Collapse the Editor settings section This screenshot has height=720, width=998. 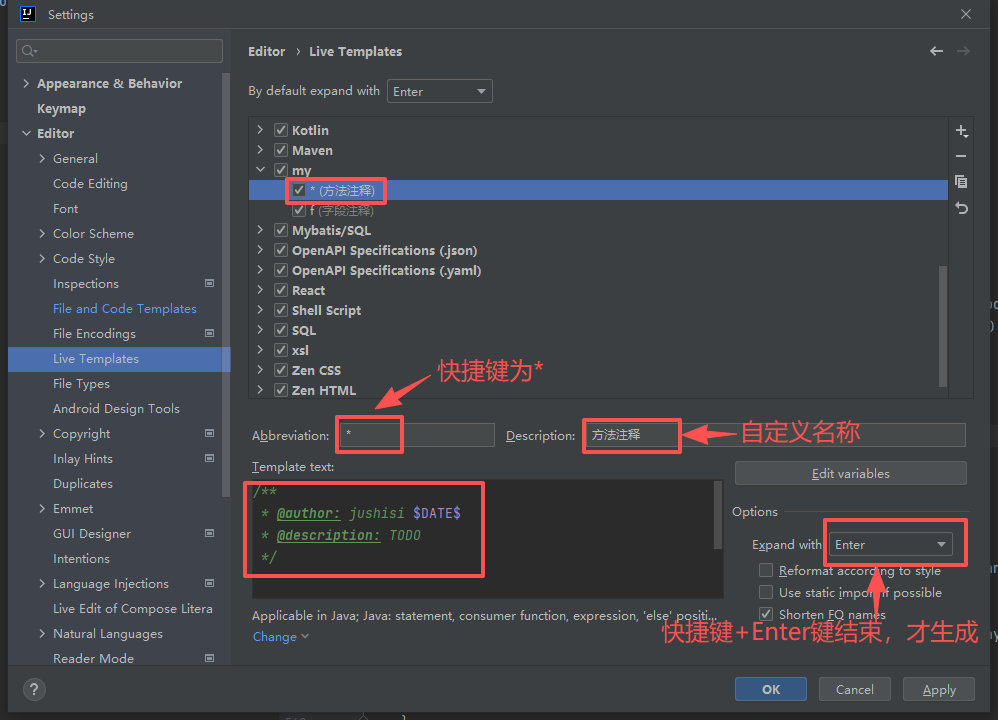point(26,133)
